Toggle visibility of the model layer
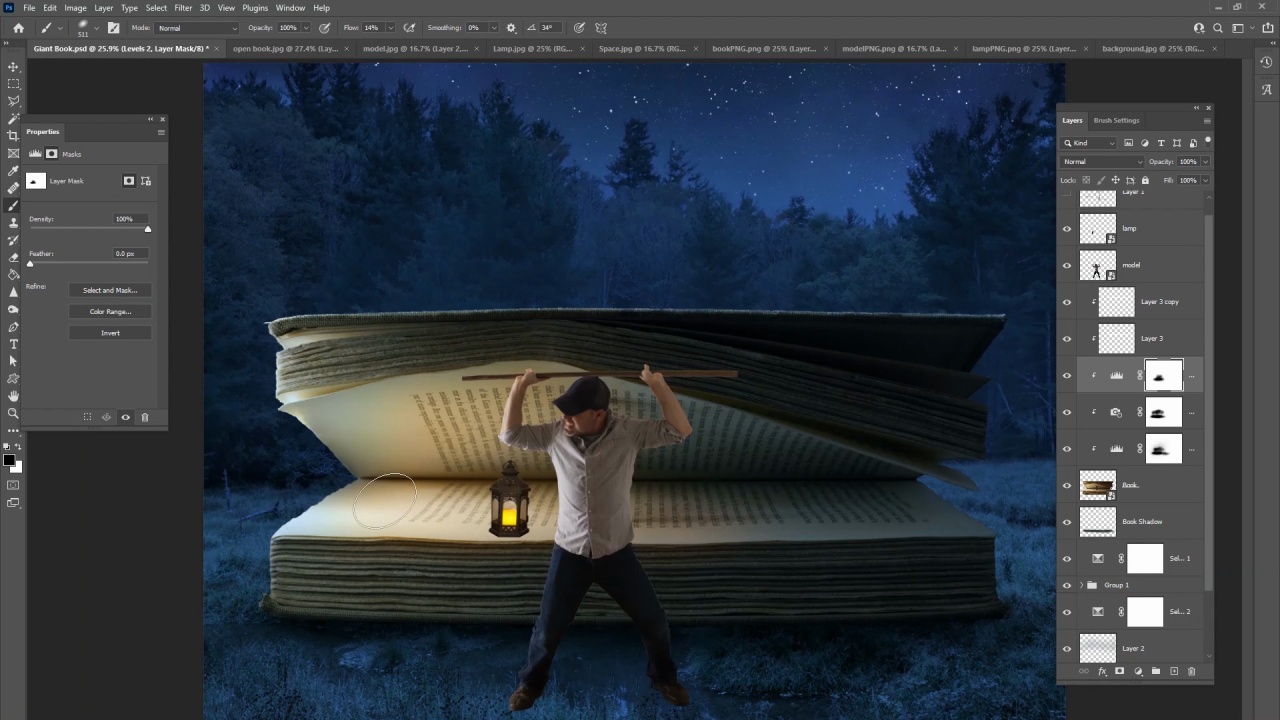Image resolution: width=1280 pixels, height=720 pixels. pyautogui.click(x=1066, y=265)
